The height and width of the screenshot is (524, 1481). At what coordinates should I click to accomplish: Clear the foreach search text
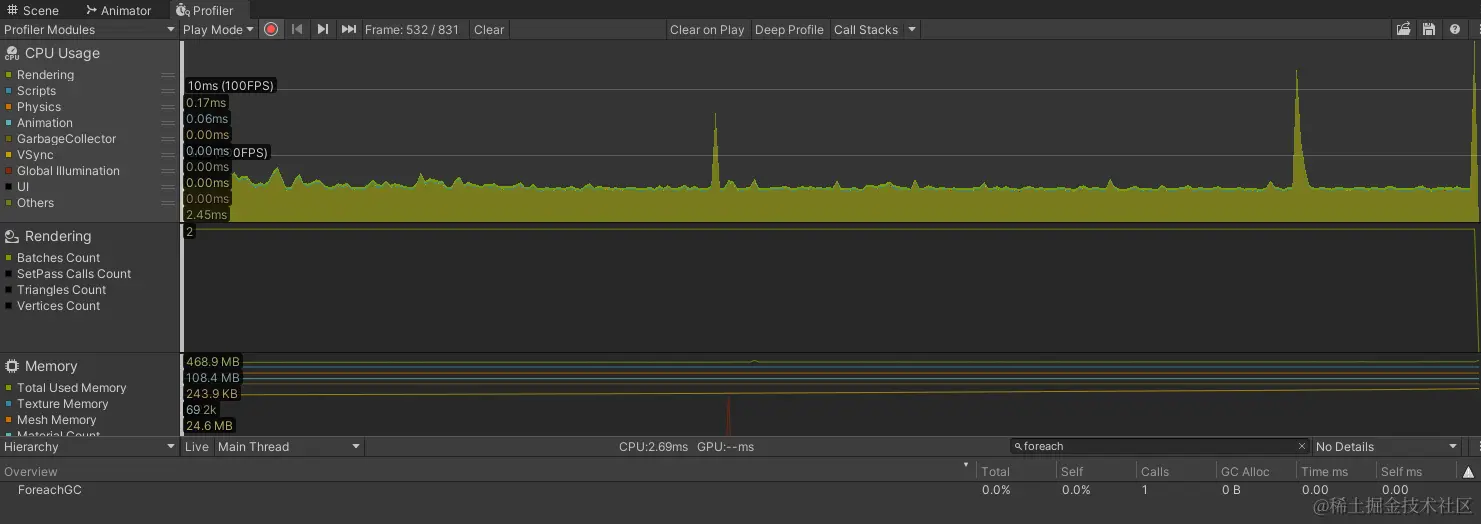[x=1301, y=446]
